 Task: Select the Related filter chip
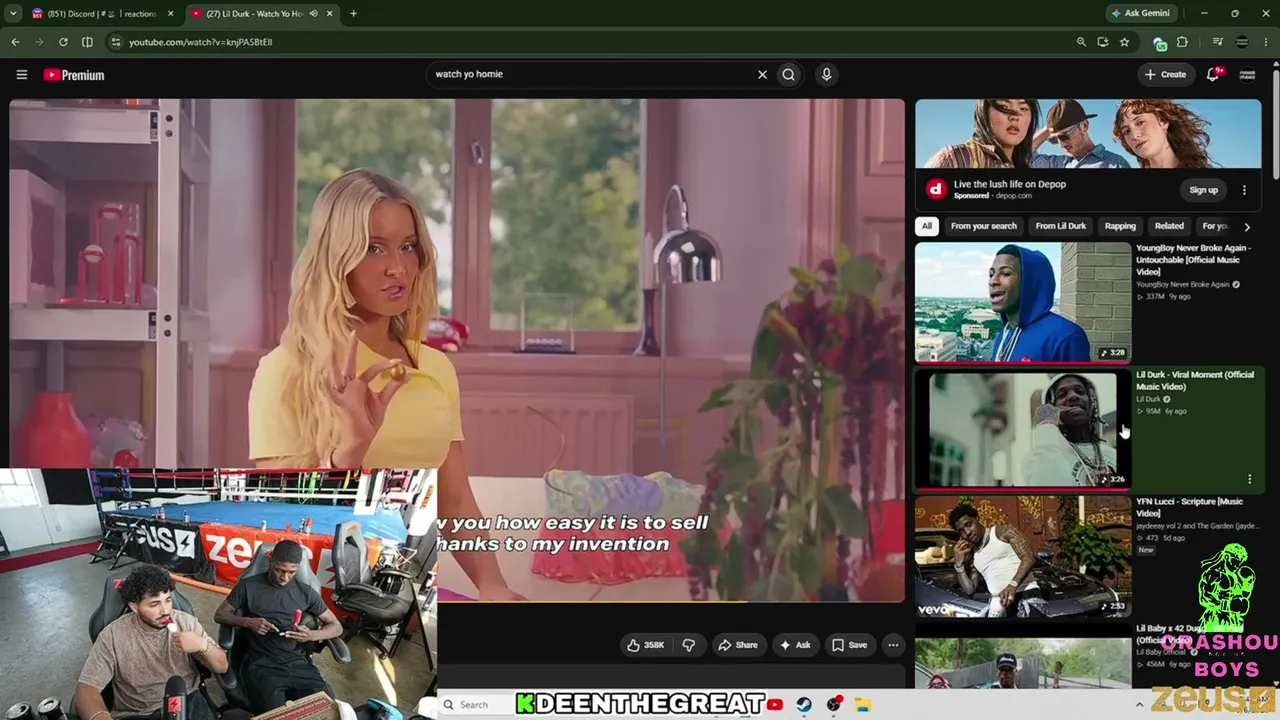1169,226
